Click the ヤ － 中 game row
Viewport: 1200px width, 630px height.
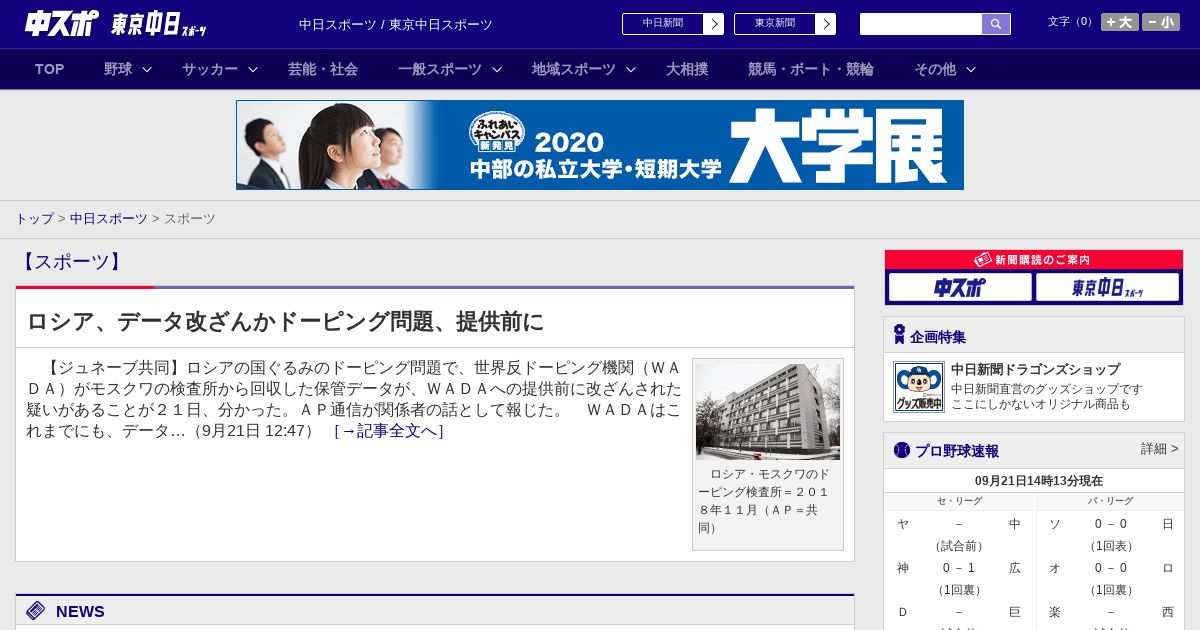pos(959,524)
